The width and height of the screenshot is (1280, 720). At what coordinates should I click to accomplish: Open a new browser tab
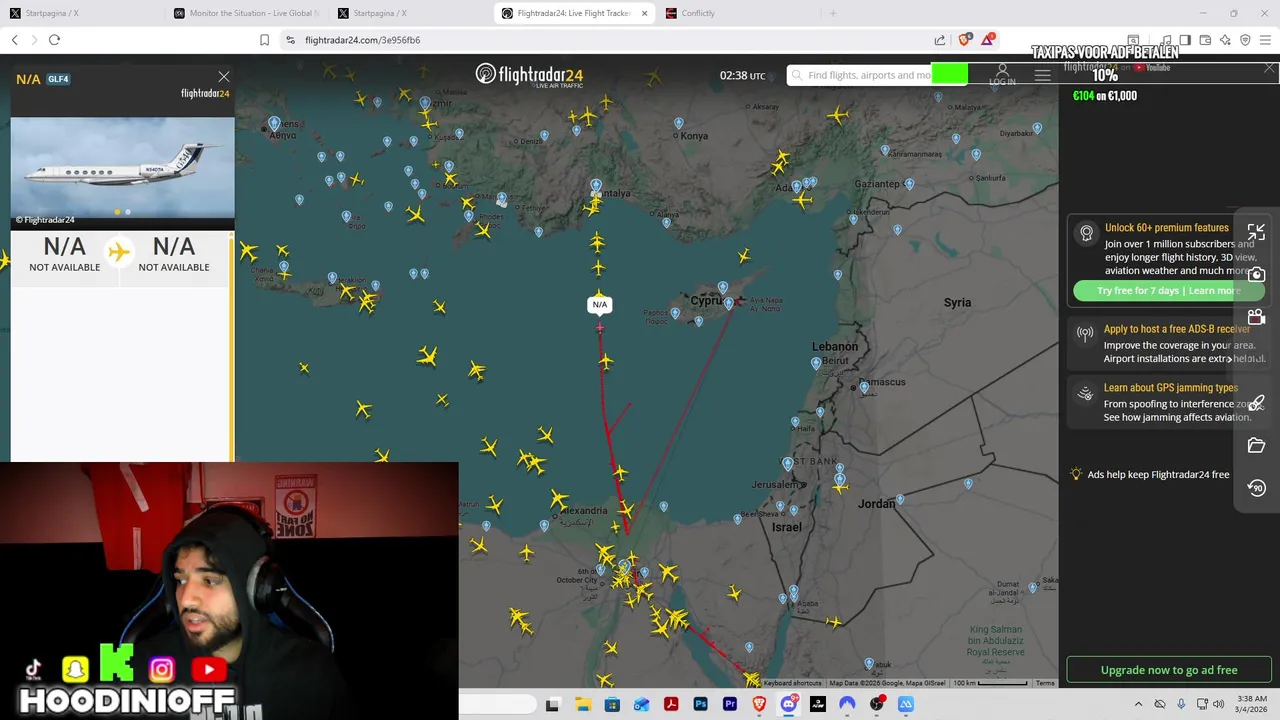click(832, 13)
